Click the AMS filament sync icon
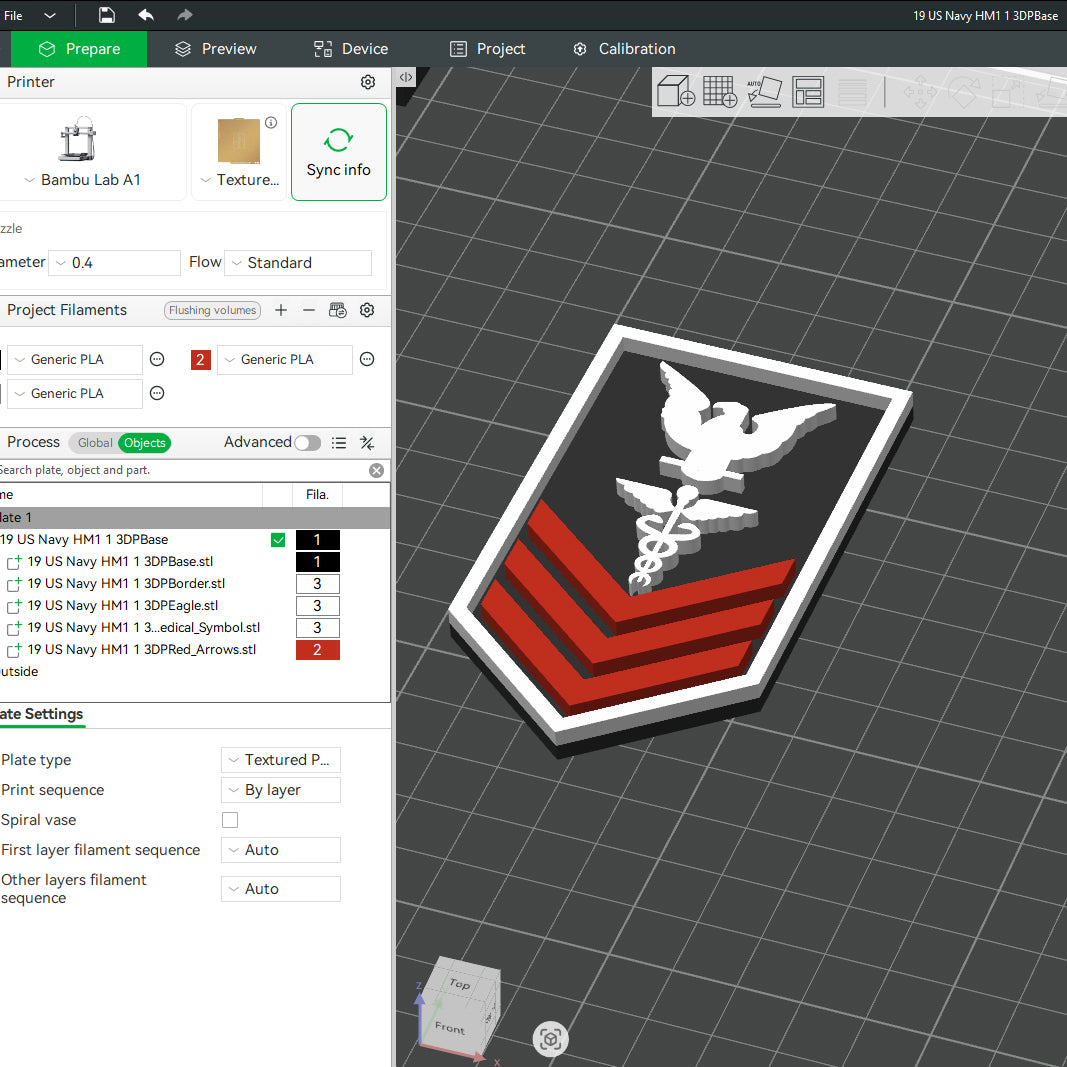This screenshot has height=1067, width=1067. tap(338, 310)
